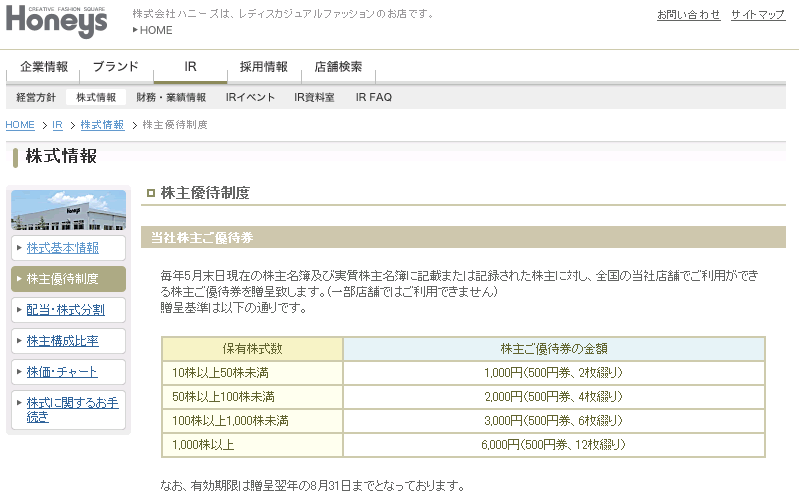The image size is (799, 499).
Task: Select the 企業情報 tab
Action: [43, 67]
